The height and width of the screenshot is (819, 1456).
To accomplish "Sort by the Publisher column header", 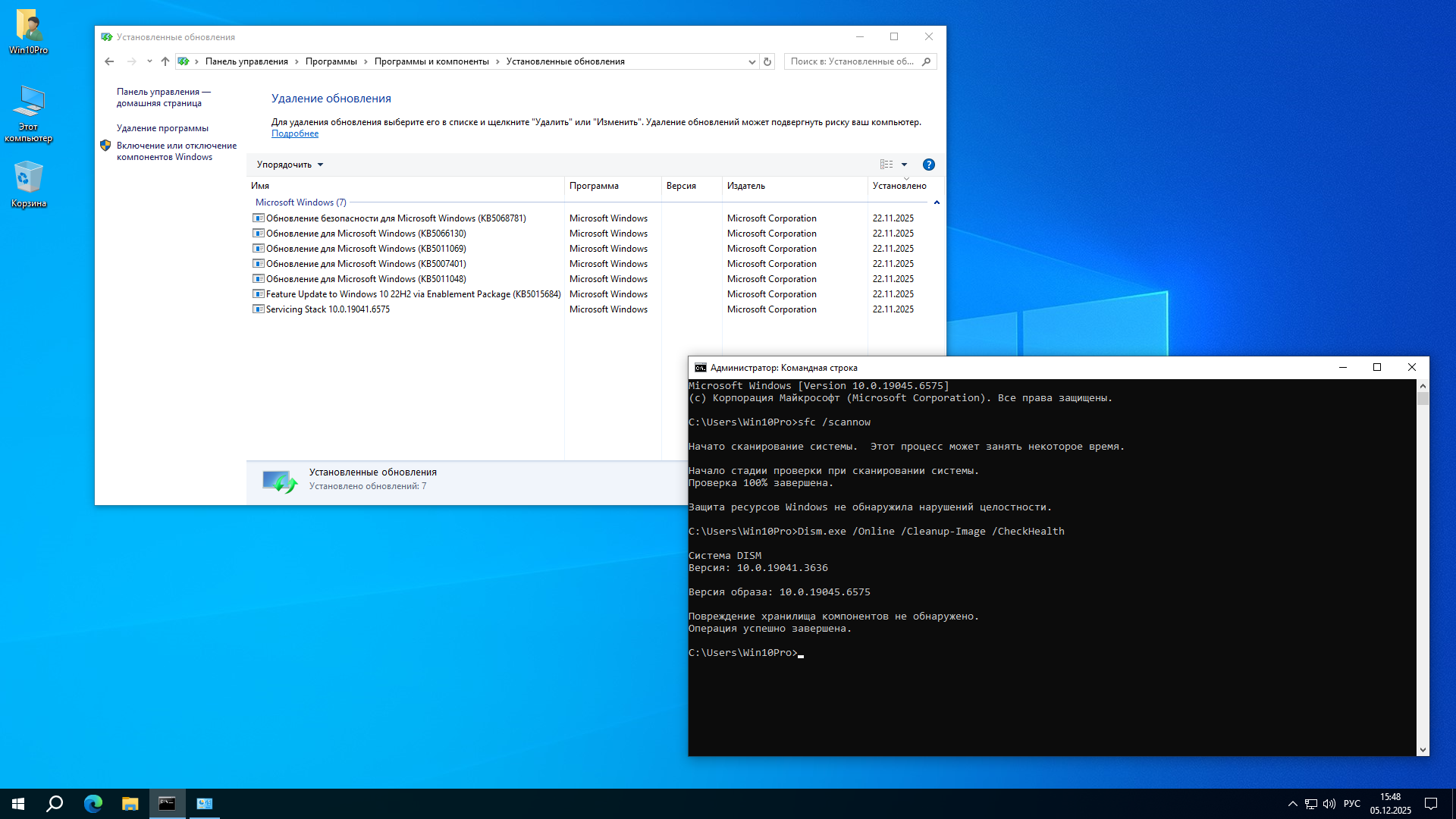I will 745,186.
